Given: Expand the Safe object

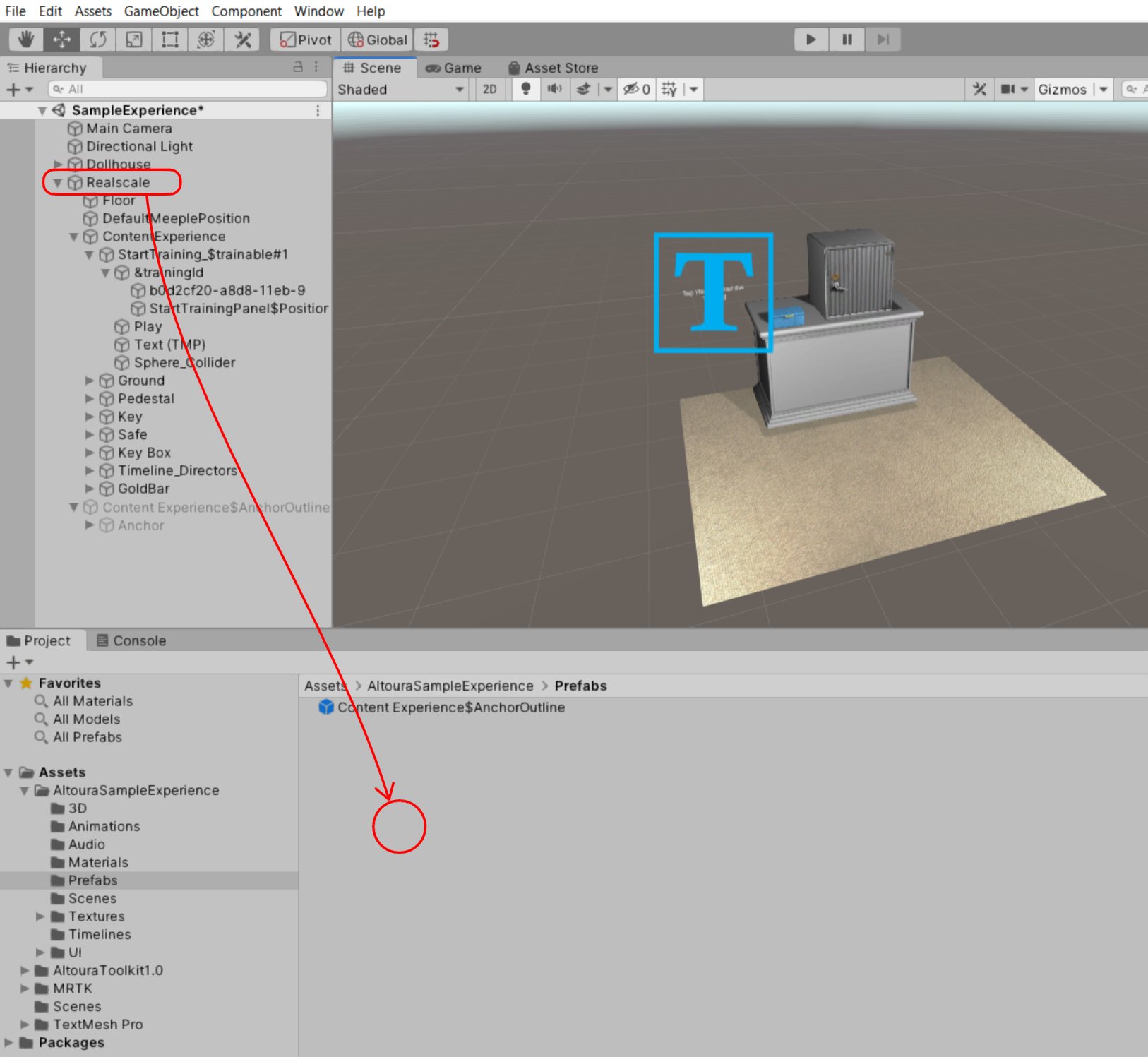Looking at the screenshot, I should 90,435.
